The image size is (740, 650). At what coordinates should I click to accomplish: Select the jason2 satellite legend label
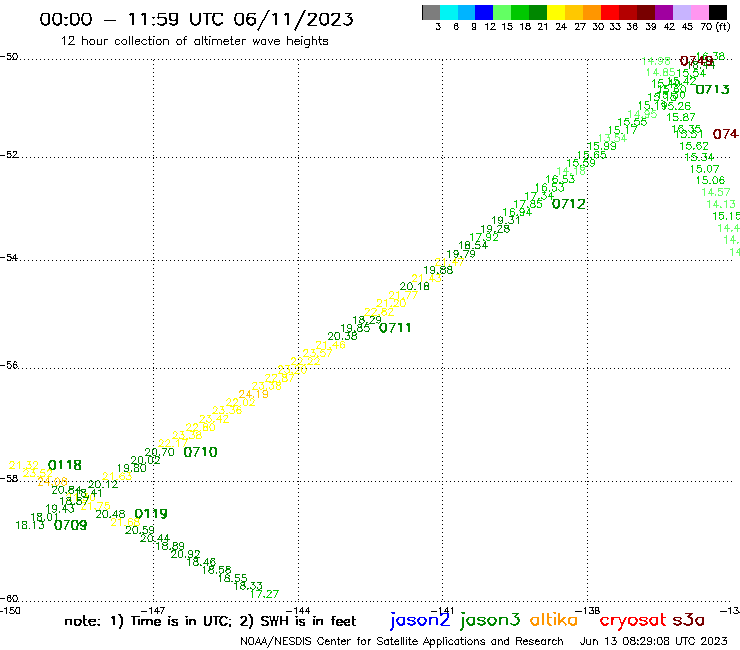click(420, 620)
